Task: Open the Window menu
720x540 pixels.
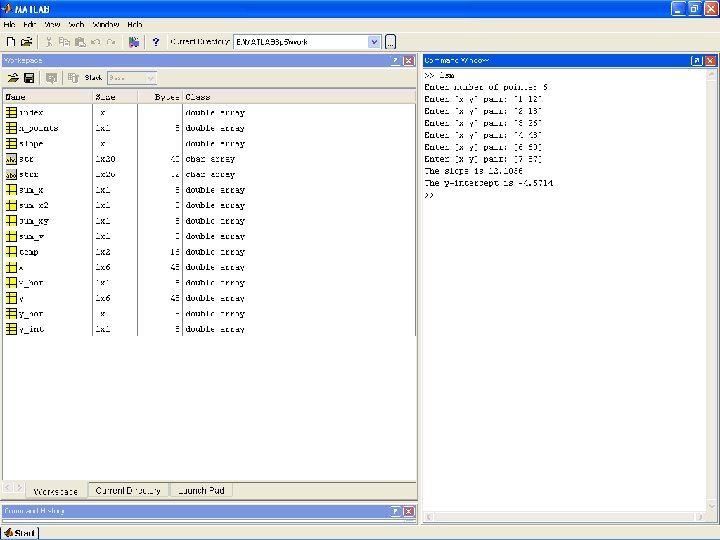Action: coord(106,24)
